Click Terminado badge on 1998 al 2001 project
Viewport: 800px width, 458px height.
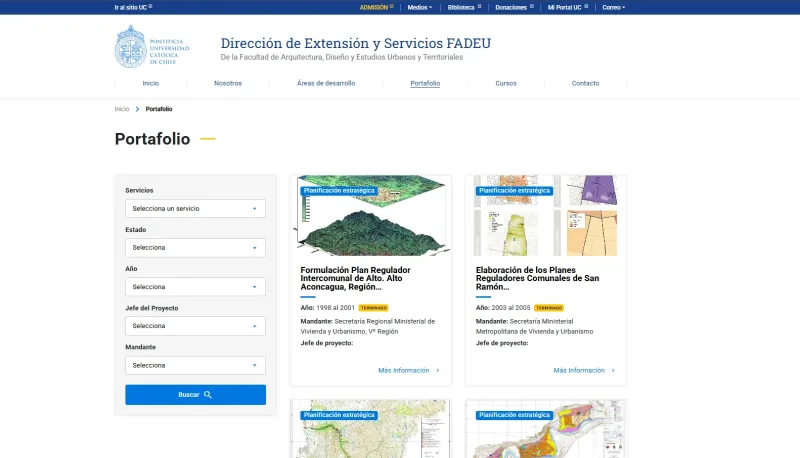(373, 308)
